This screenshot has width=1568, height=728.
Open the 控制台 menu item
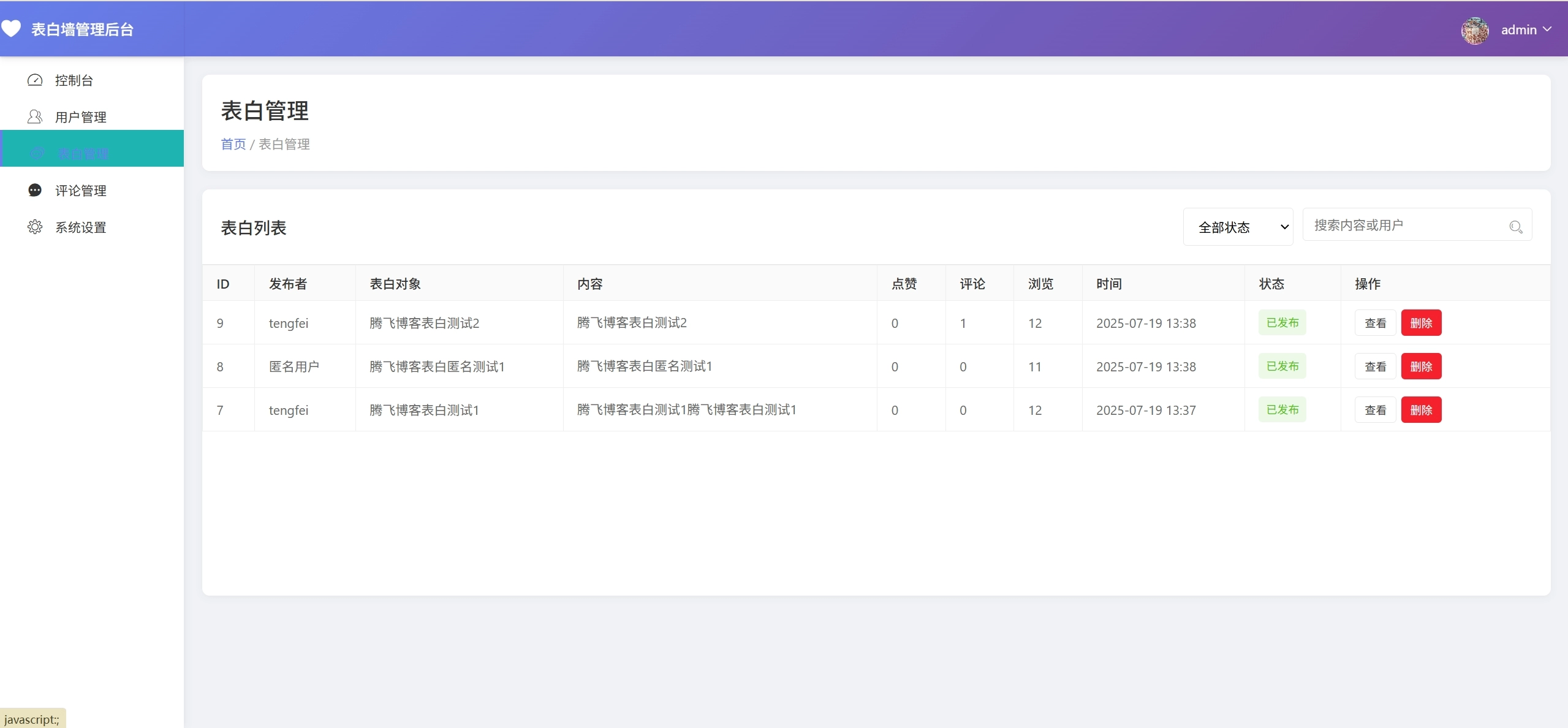coord(92,80)
